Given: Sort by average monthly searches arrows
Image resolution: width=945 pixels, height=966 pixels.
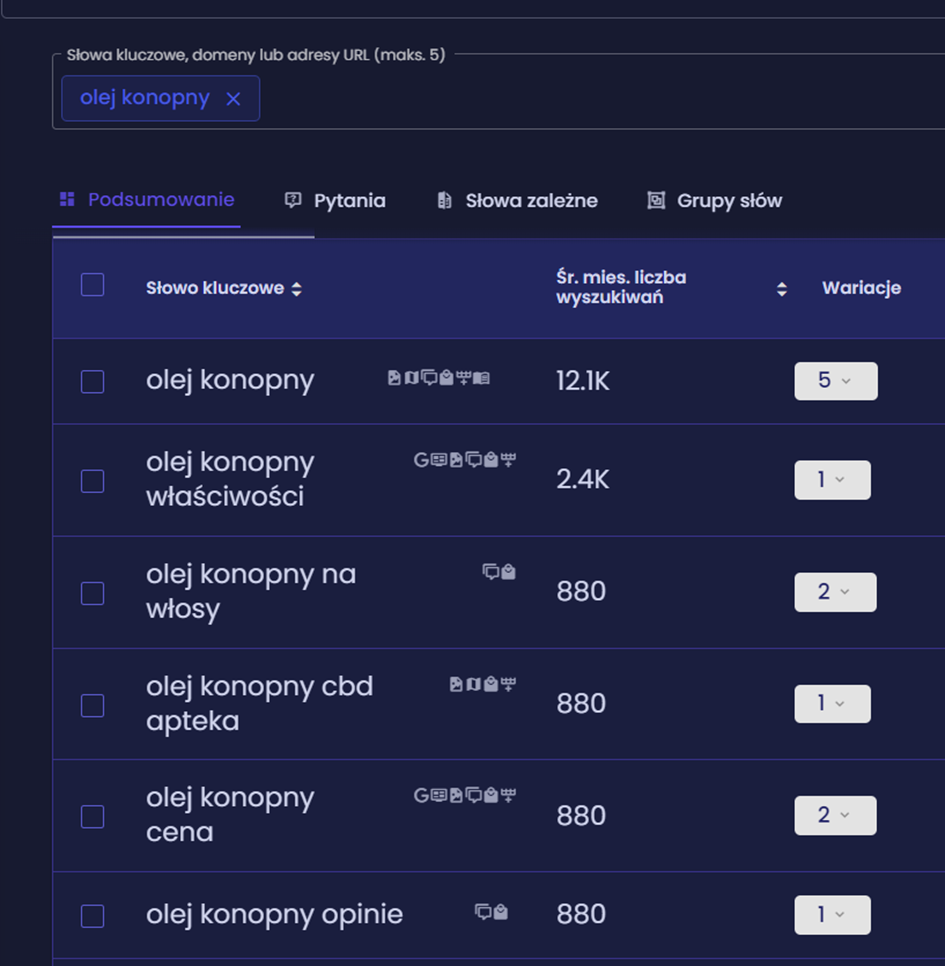Looking at the screenshot, I should [x=781, y=289].
